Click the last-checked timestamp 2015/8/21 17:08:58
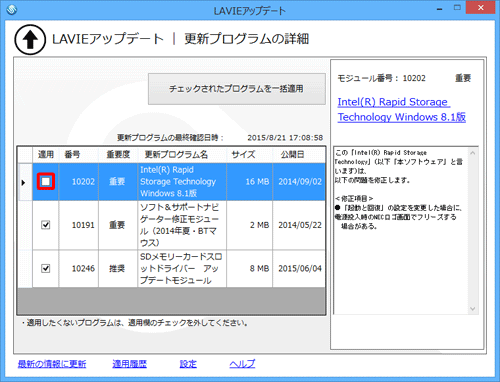 click(285, 138)
